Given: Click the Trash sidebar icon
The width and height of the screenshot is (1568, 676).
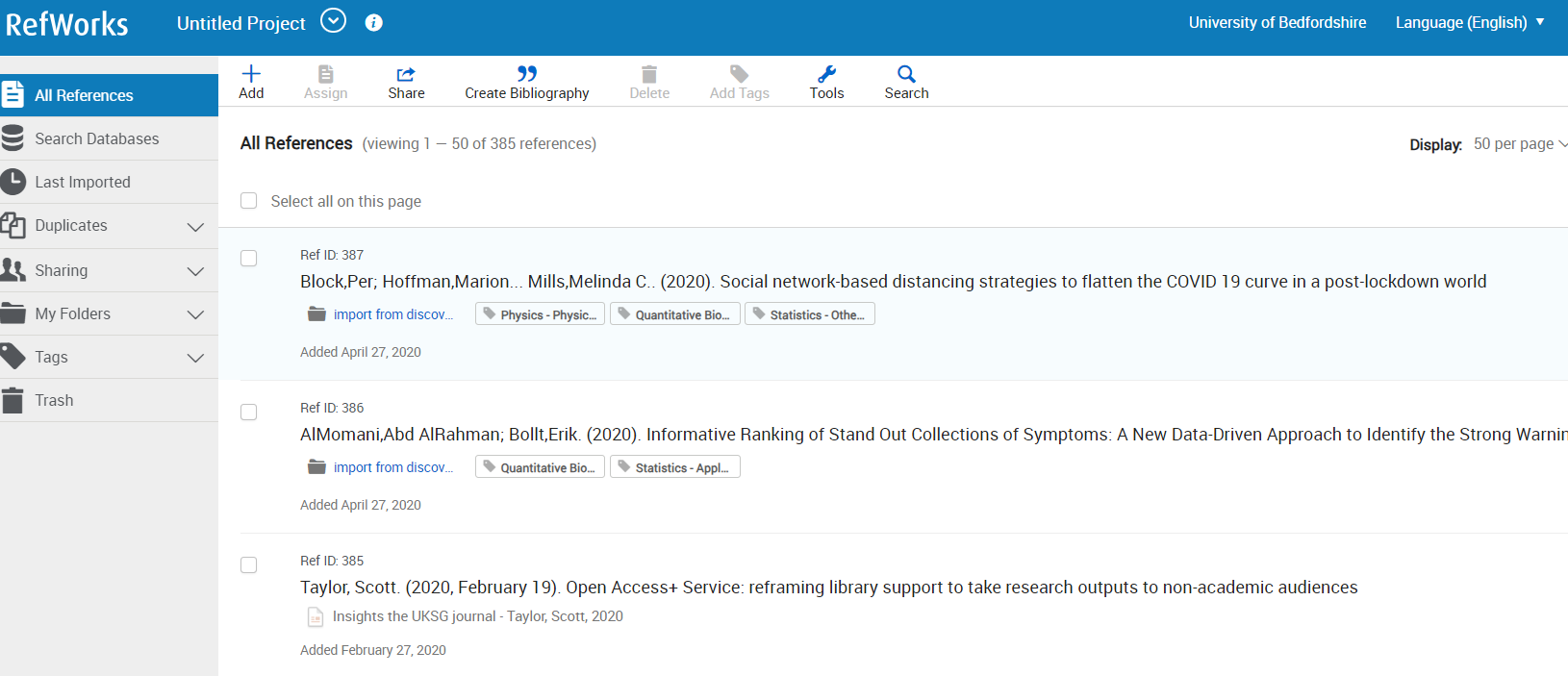Looking at the screenshot, I should [x=13, y=400].
